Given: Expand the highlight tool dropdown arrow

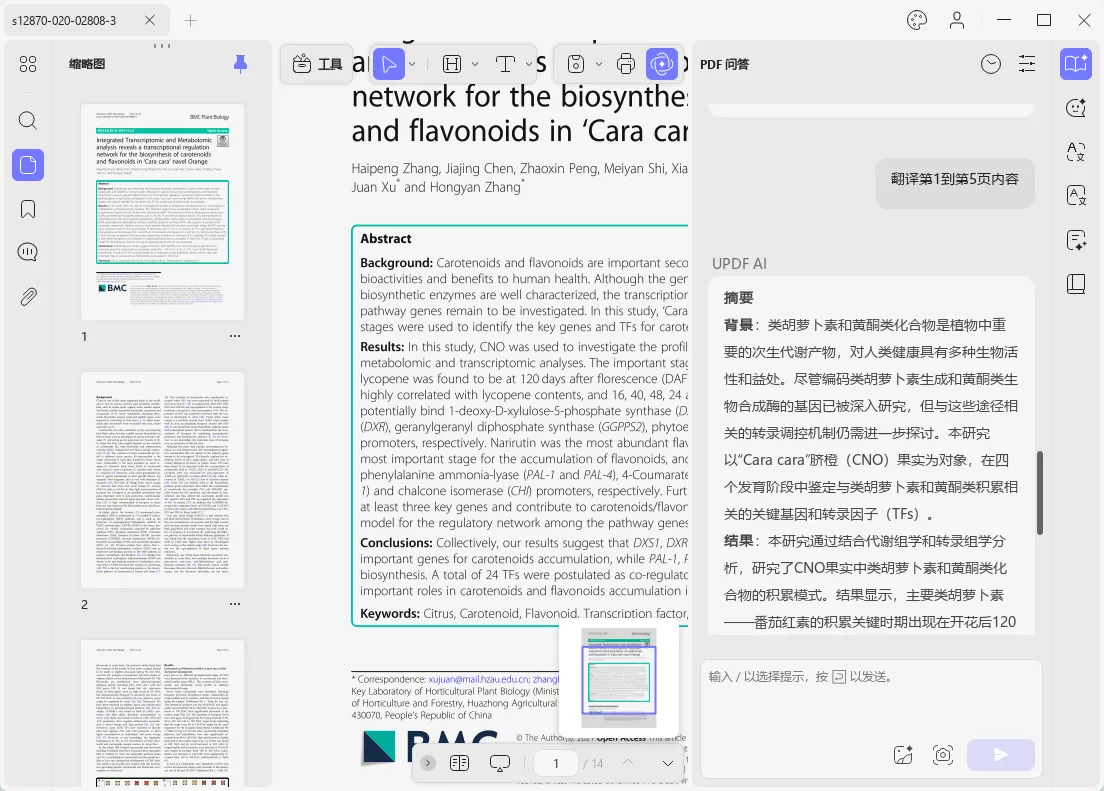Looking at the screenshot, I should pos(475,64).
